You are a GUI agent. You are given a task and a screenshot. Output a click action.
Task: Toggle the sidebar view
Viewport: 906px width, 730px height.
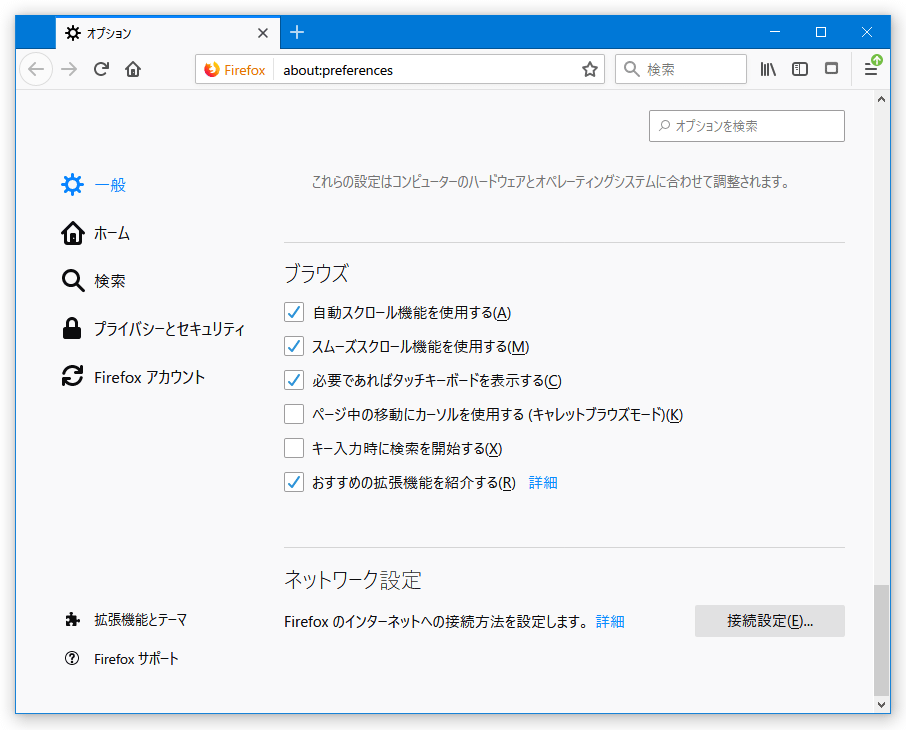coord(799,69)
